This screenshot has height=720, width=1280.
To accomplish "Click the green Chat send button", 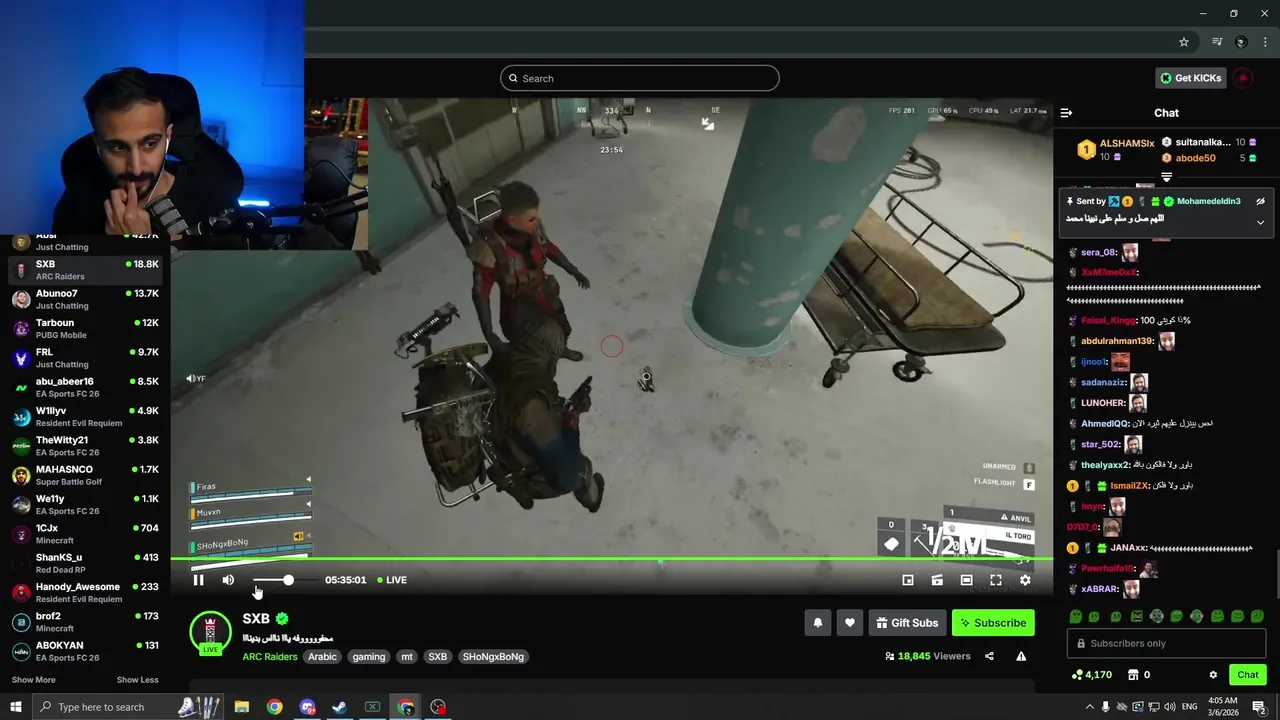I will coord(1247,675).
